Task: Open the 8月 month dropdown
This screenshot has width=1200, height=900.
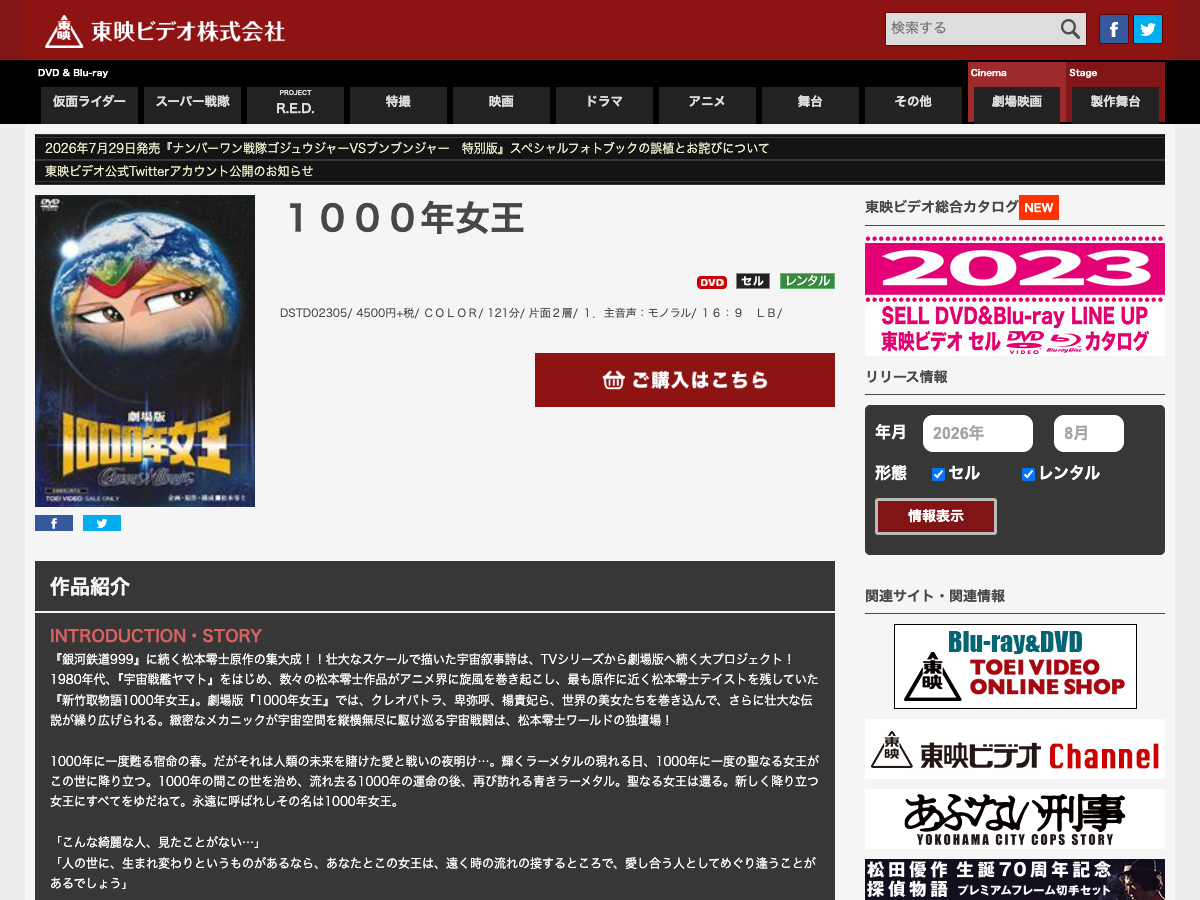Action: 1089,434
